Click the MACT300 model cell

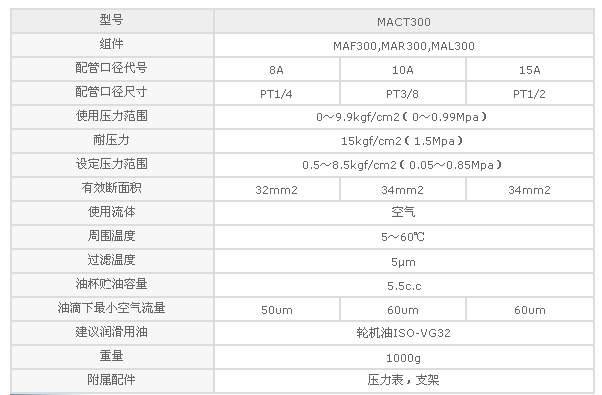pos(404,21)
